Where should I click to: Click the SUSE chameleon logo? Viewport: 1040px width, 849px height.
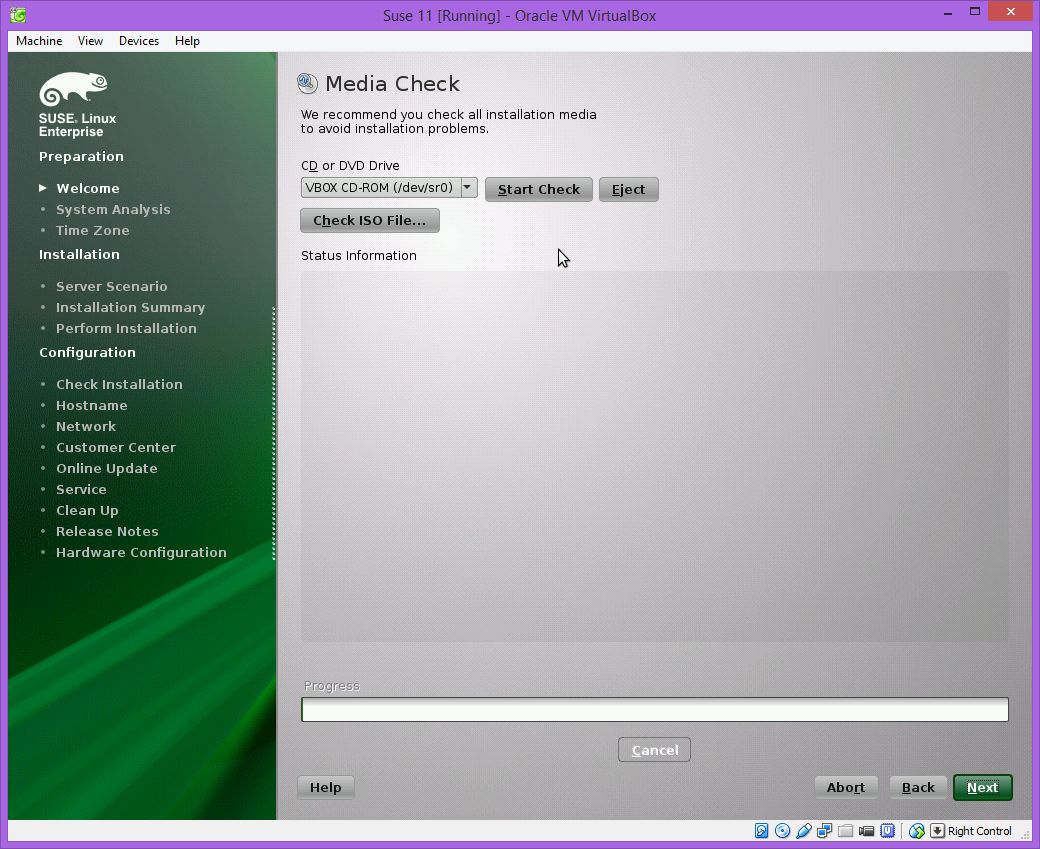[x=74, y=89]
